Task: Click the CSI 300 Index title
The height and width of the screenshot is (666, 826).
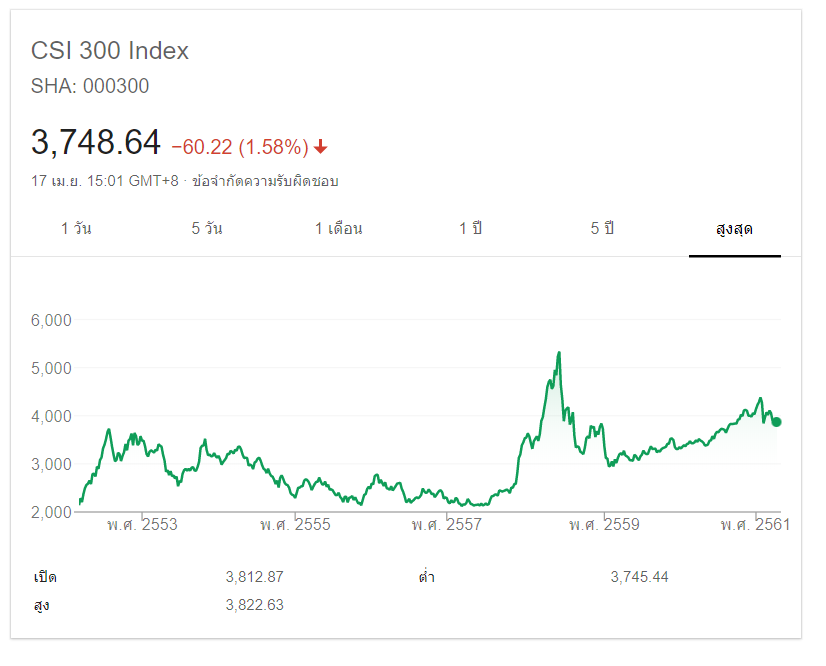Action: coord(110,51)
